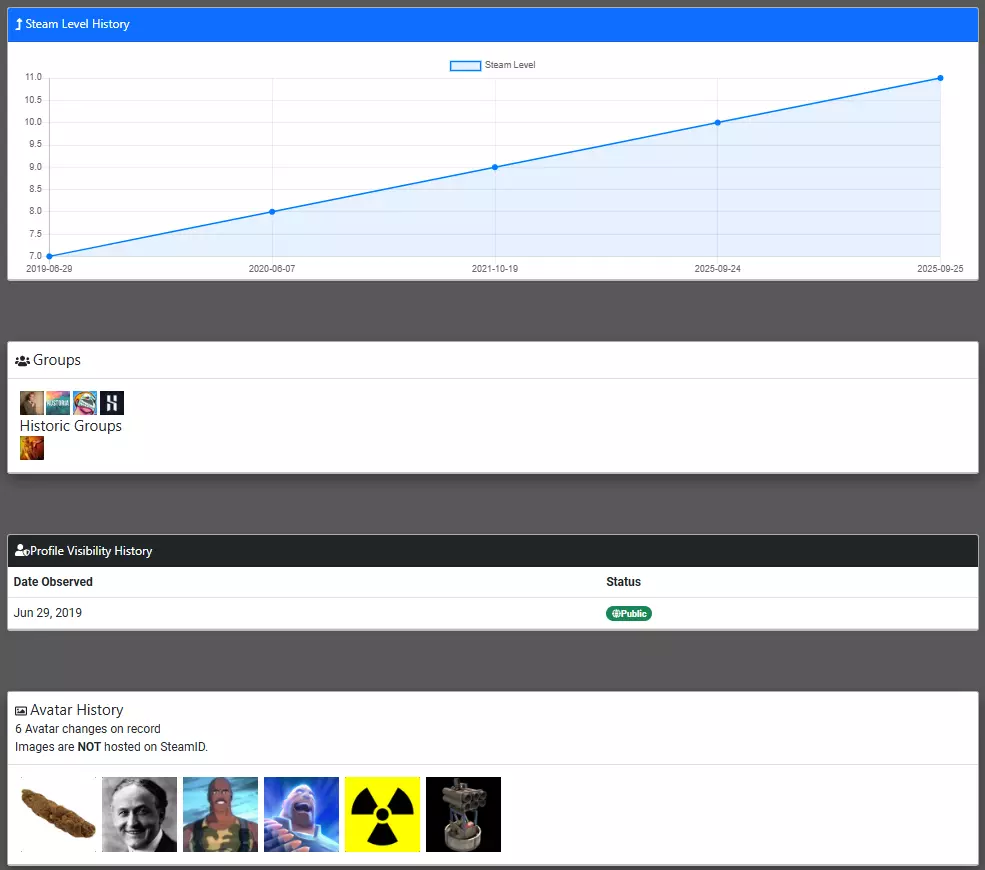Click the first group avatar with man portrait
Image resolution: width=985 pixels, height=870 pixels.
click(31, 403)
